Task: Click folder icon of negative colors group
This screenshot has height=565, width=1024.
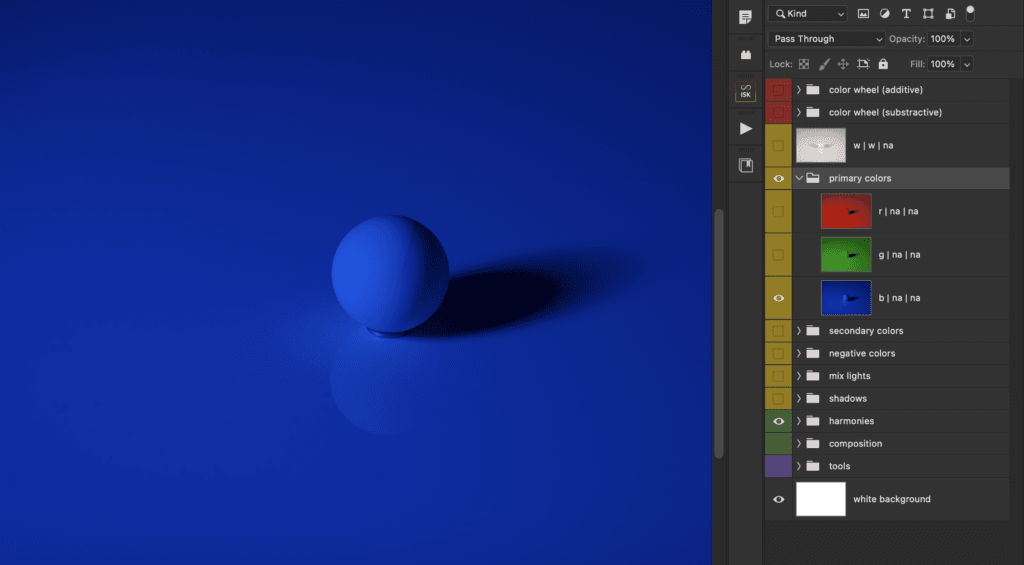Action: coord(812,353)
